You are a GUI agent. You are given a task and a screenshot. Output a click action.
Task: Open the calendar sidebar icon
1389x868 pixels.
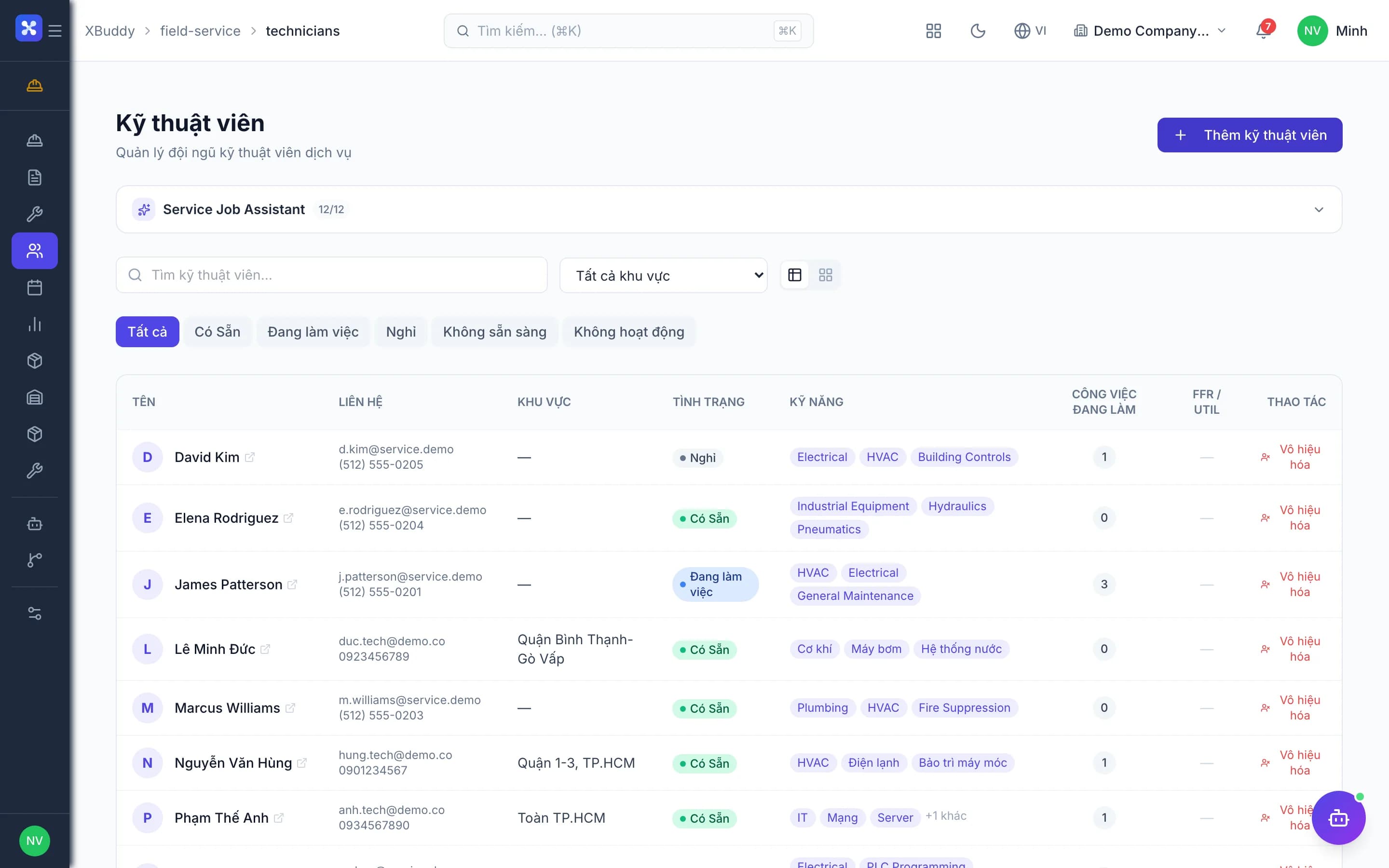click(x=34, y=287)
